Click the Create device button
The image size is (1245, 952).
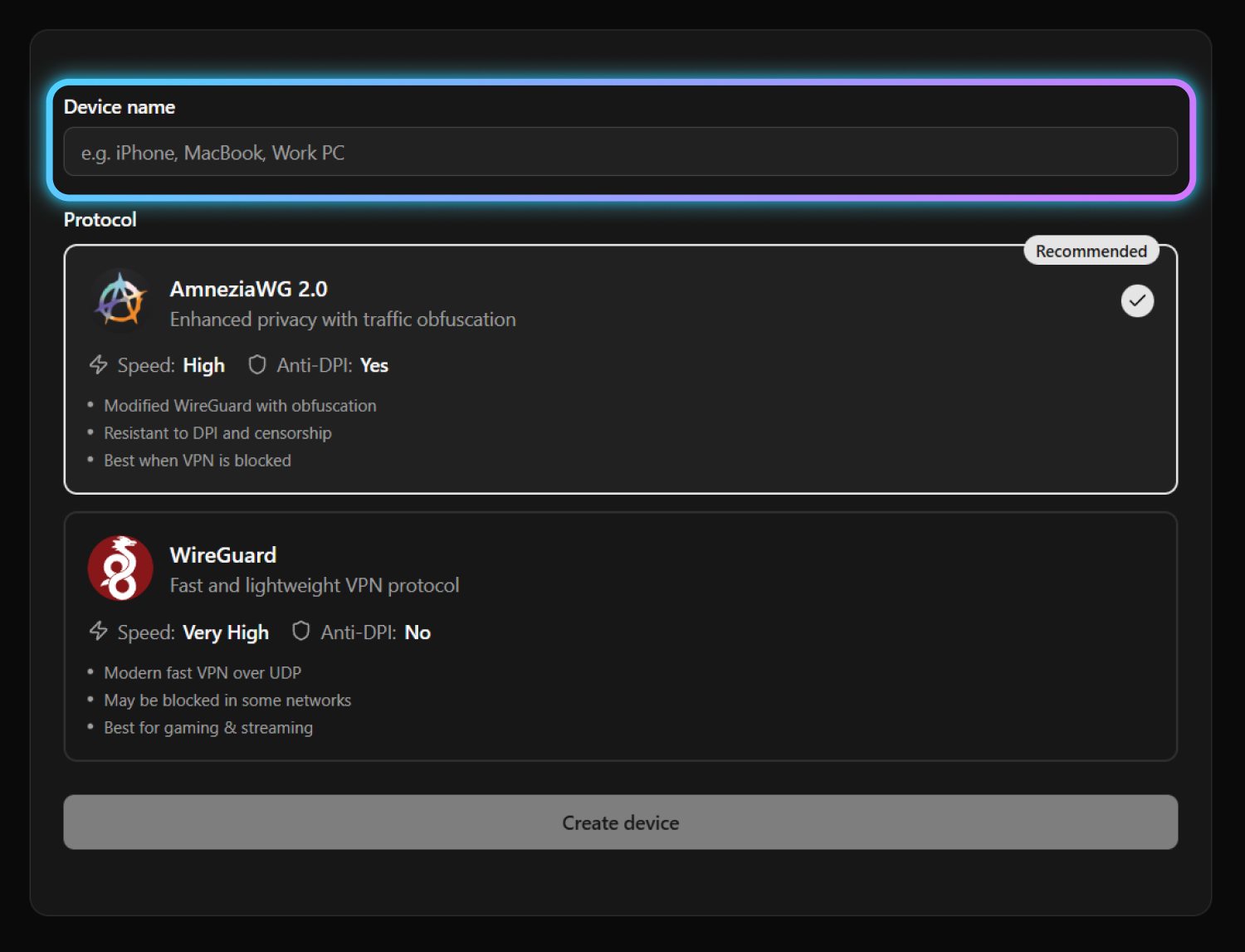621,823
